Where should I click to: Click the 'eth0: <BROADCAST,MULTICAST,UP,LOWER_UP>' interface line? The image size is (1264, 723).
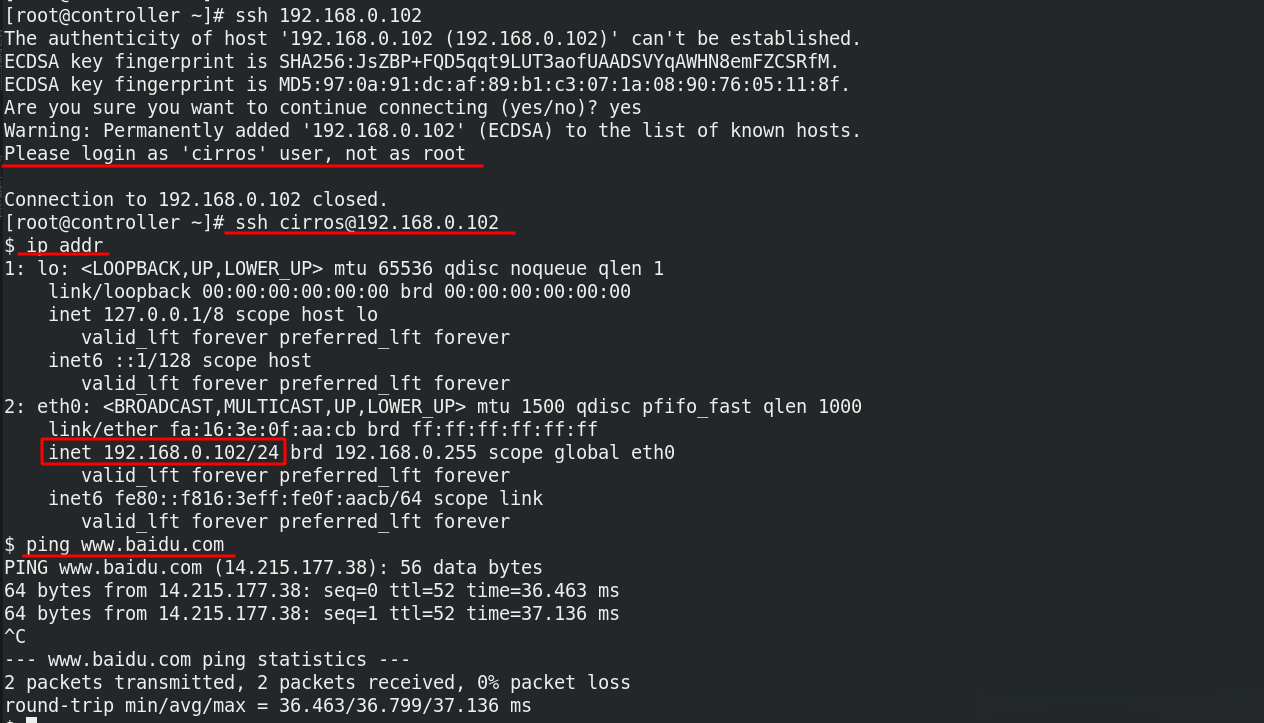[433, 406]
